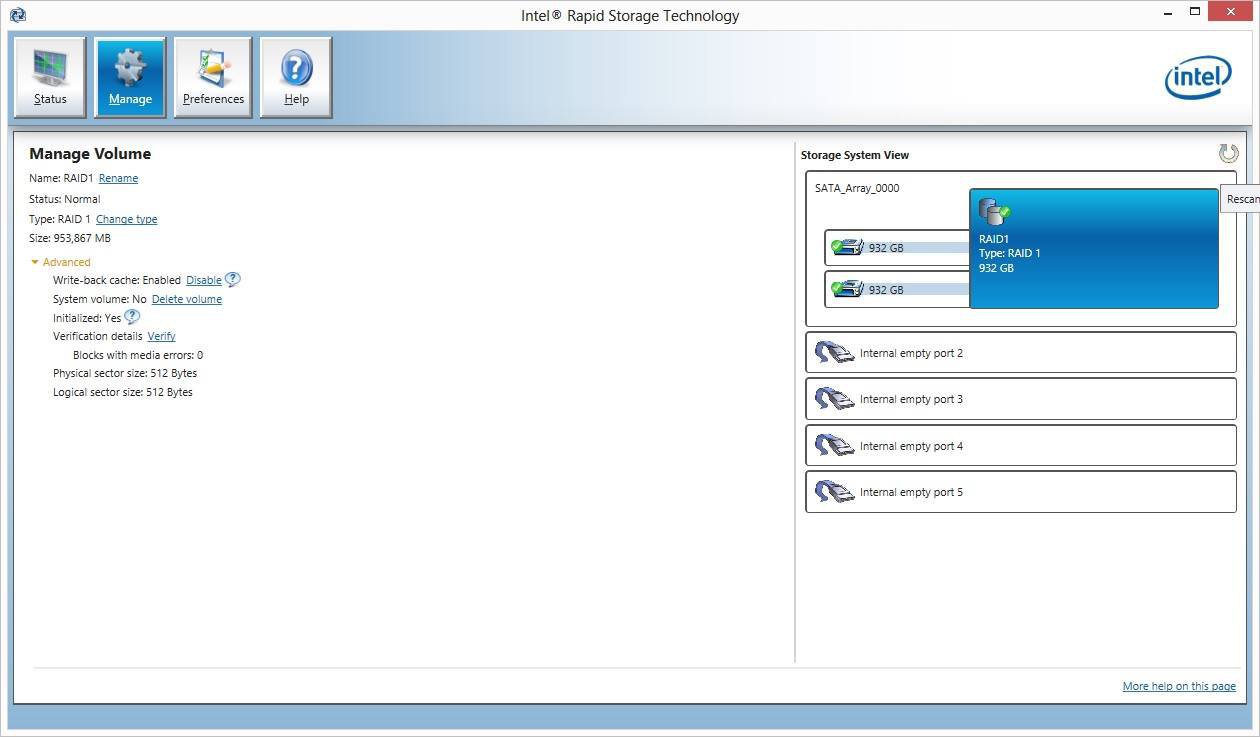Open the Status toolbar button

(50, 78)
